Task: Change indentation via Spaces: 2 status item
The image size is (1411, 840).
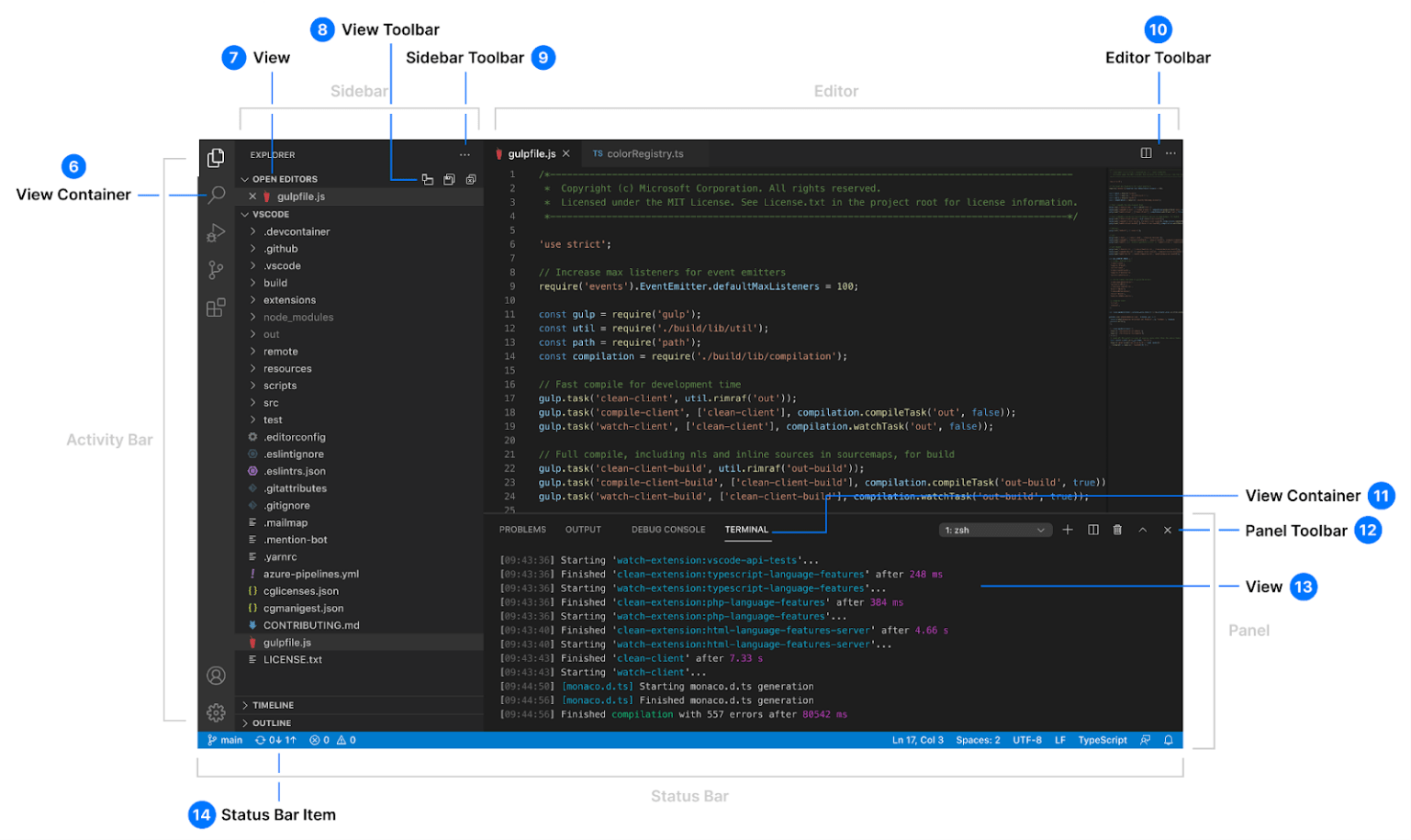Action: tap(979, 739)
